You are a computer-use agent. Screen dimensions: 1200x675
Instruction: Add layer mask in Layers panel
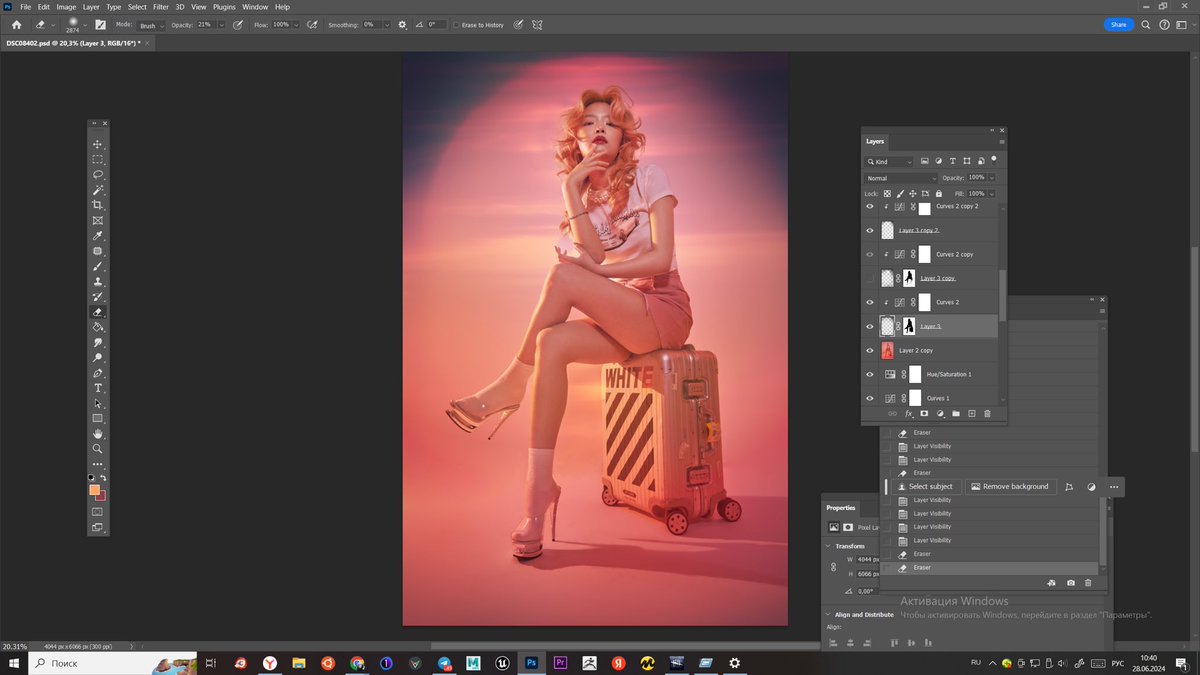[x=924, y=413]
